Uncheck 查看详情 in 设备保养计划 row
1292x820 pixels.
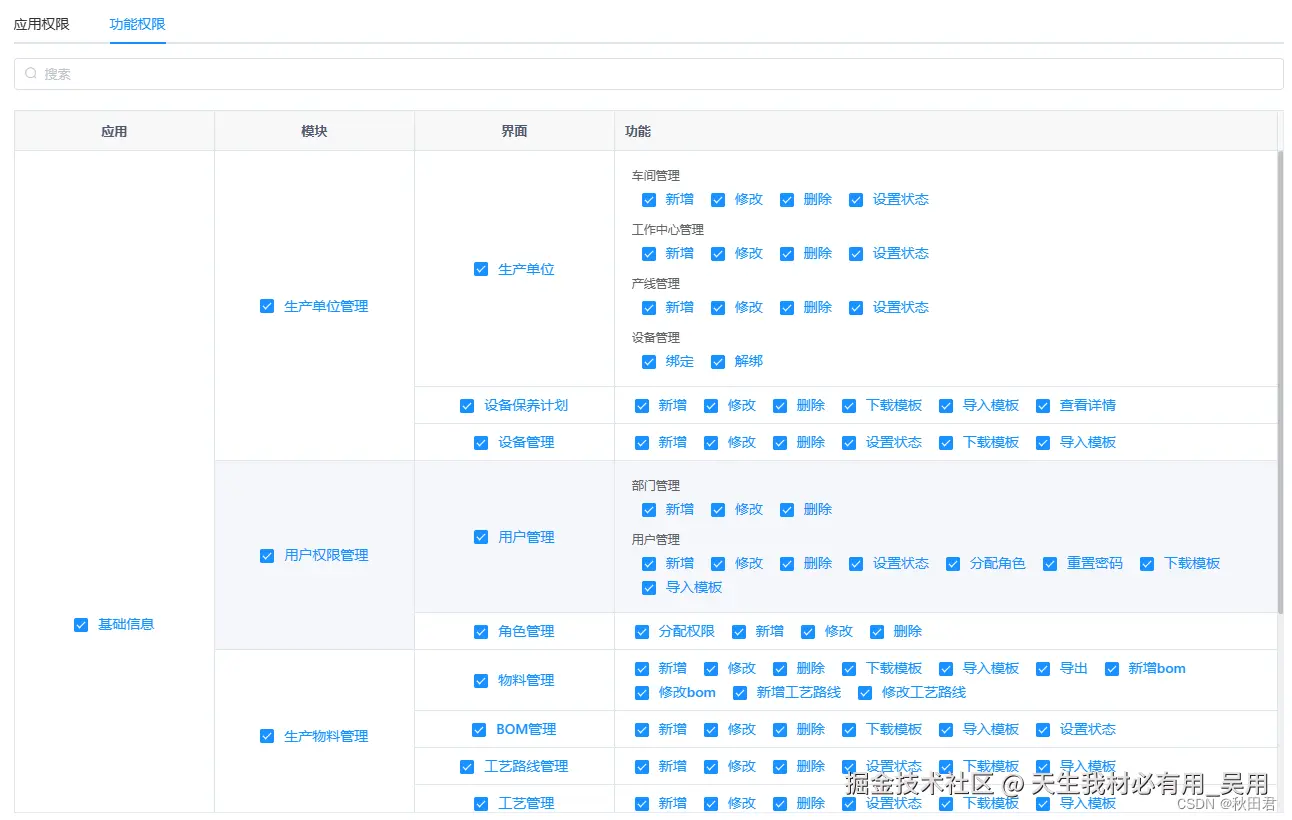[1043, 406]
